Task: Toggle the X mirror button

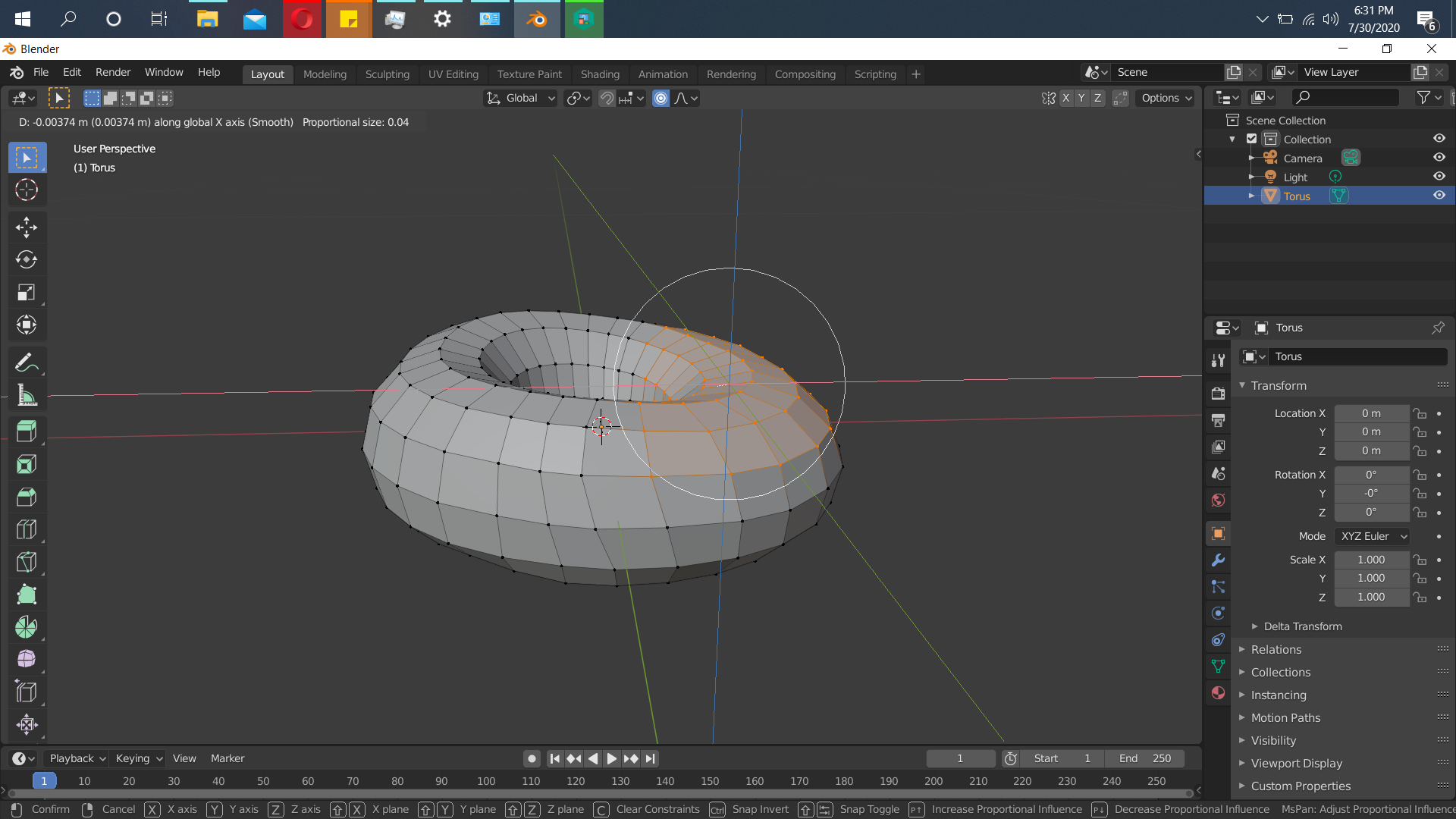Action: (1066, 99)
